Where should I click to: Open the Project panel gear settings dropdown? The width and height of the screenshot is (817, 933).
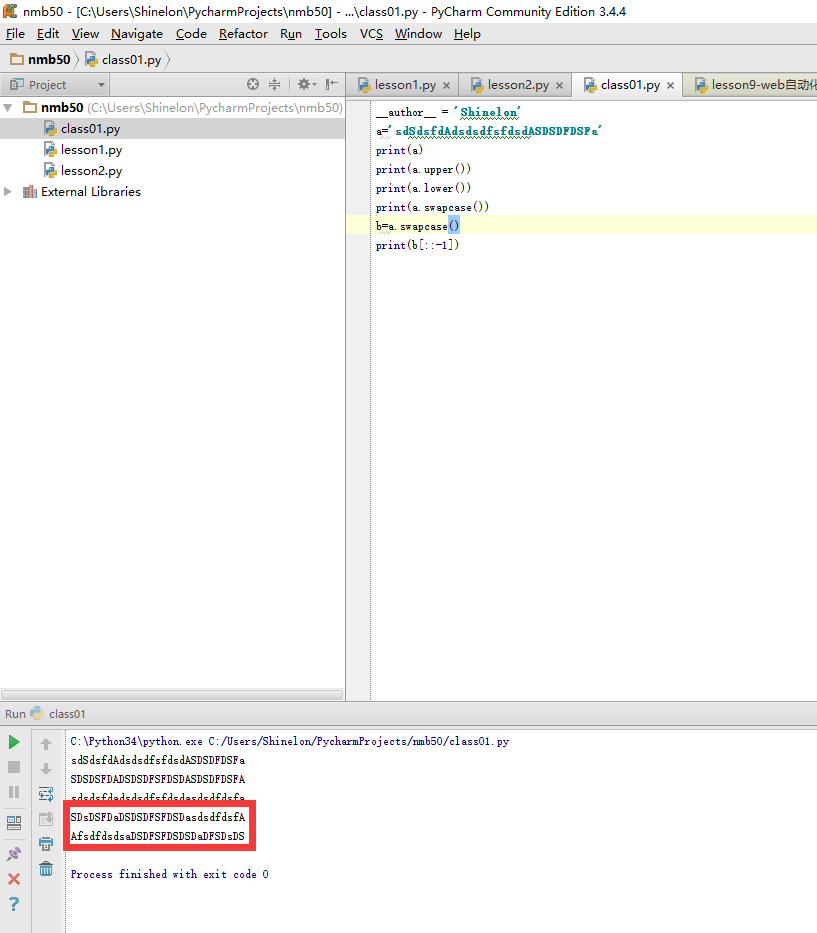pos(306,85)
